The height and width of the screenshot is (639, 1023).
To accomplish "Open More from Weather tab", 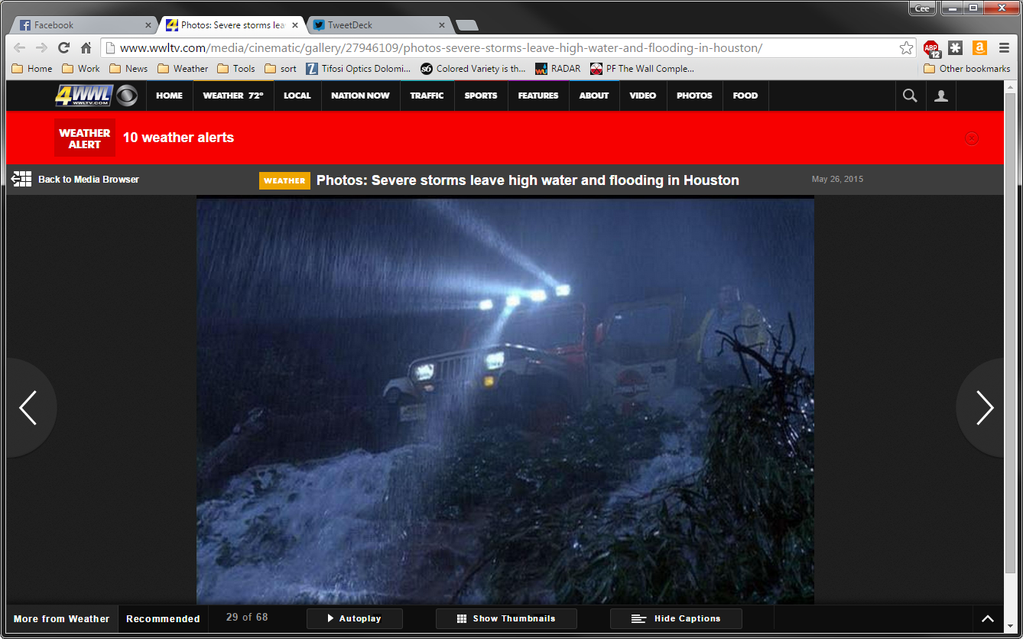I will coord(61,619).
